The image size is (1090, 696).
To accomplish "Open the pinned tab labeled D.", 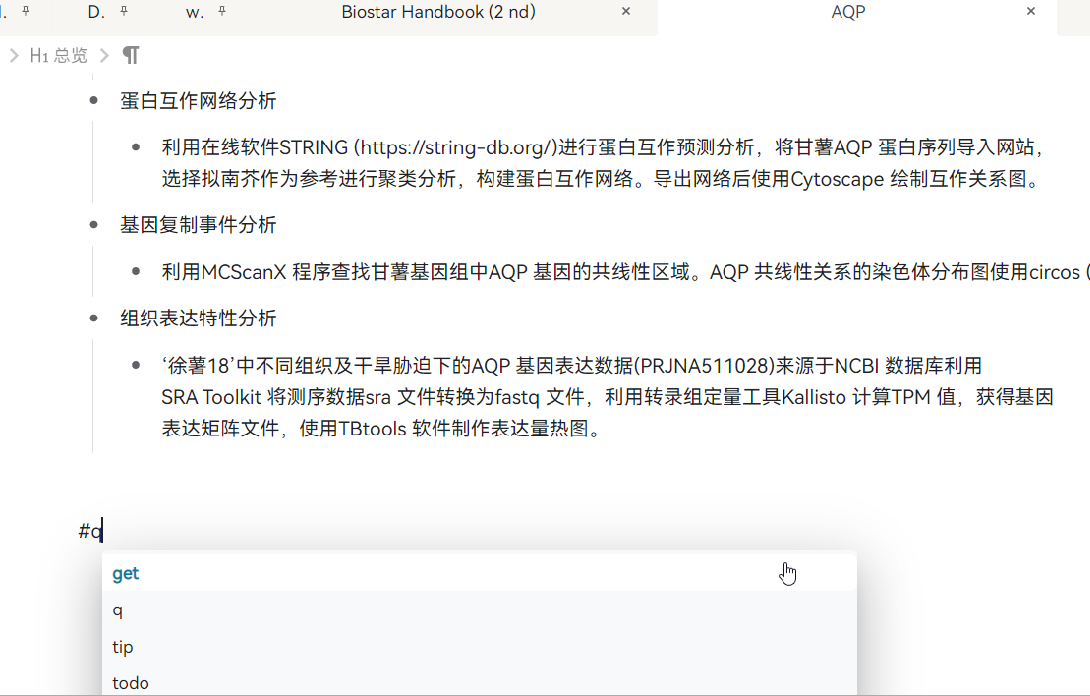I will (96, 12).
